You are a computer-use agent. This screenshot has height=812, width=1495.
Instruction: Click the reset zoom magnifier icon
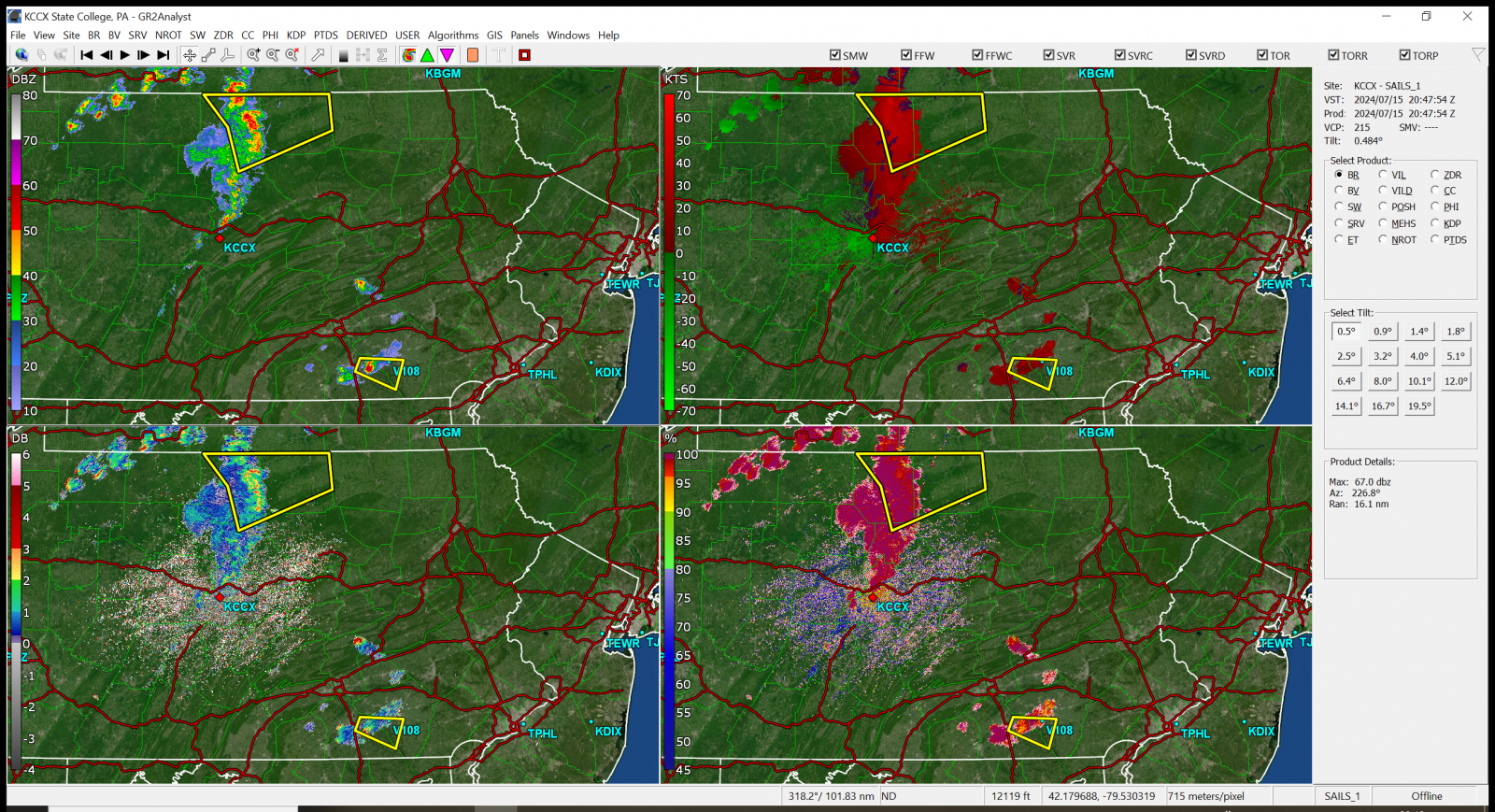[292, 55]
